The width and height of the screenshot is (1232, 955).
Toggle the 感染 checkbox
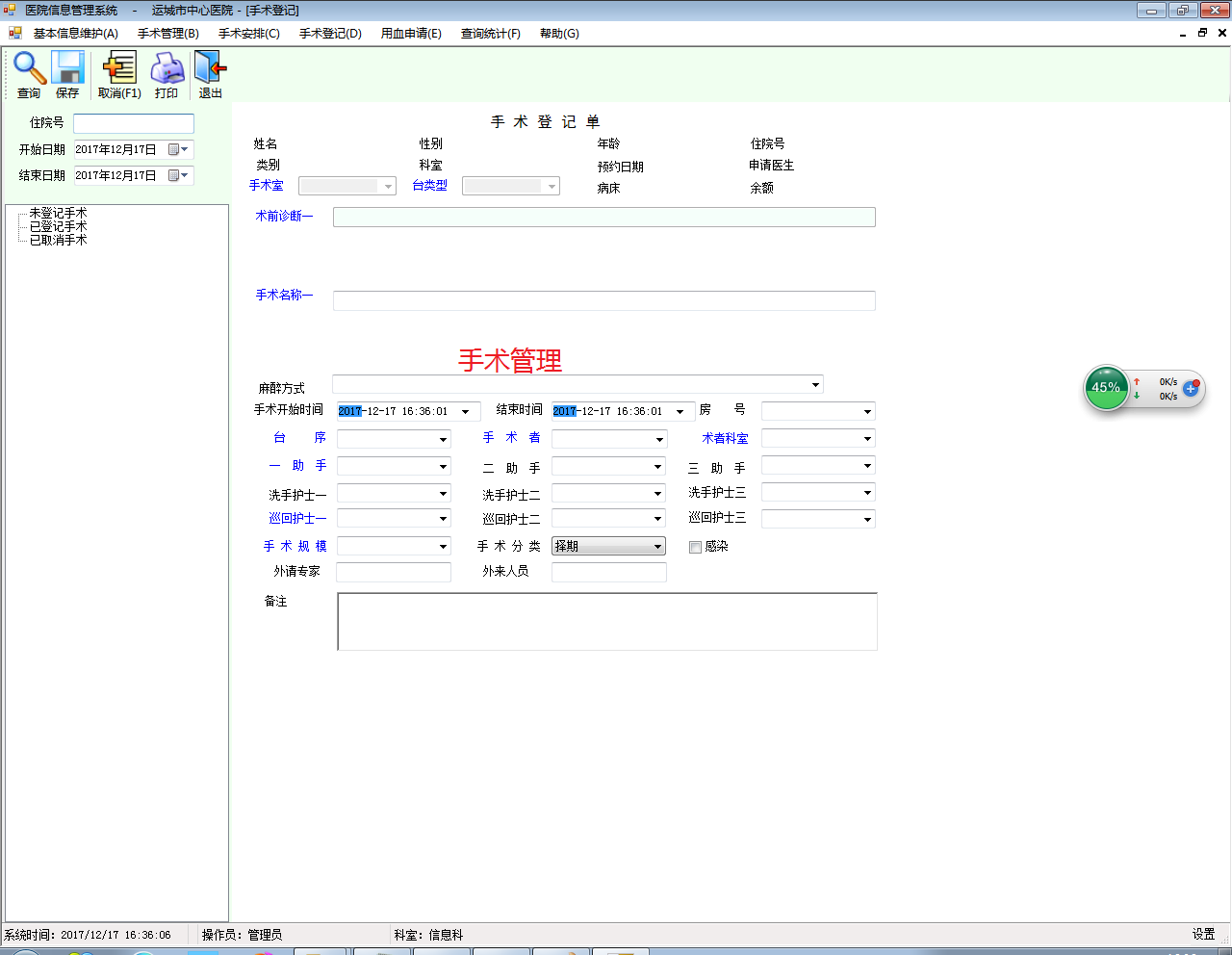695,547
